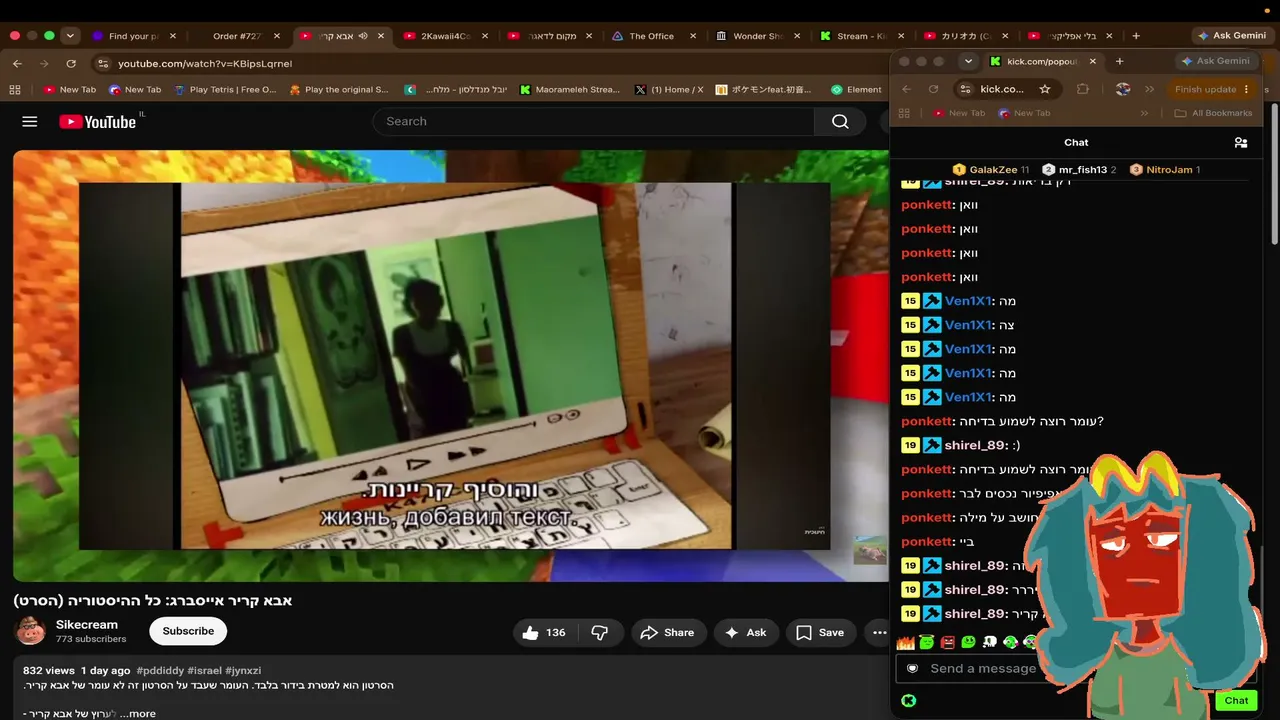The image size is (1280, 720).
Task: Open the Sikecream channel name link
Action: point(87,625)
